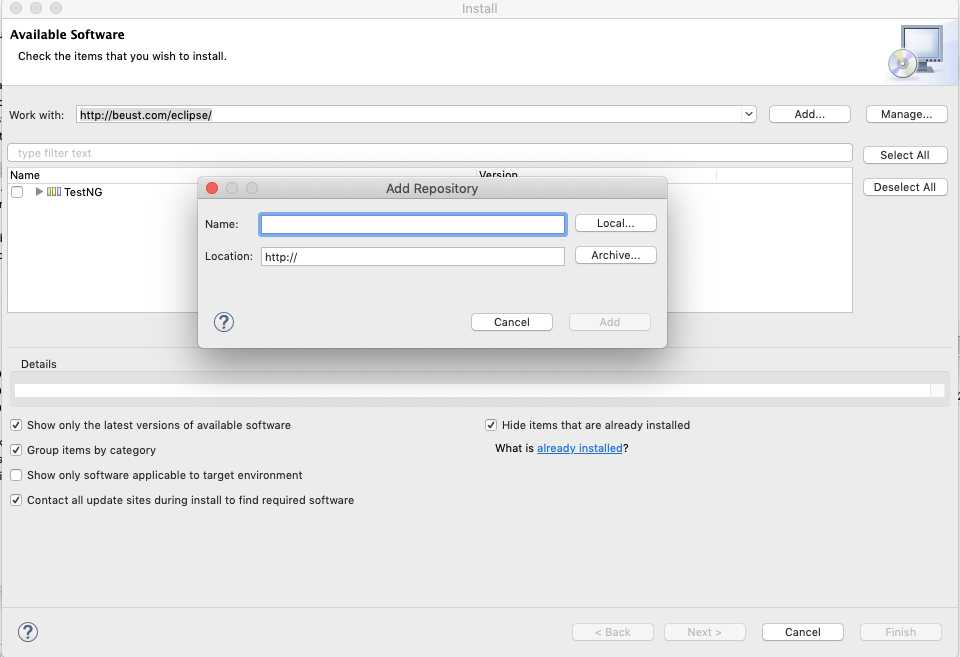Click the Next > button
The width and height of the screenshot is (960, 657).
click(705, 632)
